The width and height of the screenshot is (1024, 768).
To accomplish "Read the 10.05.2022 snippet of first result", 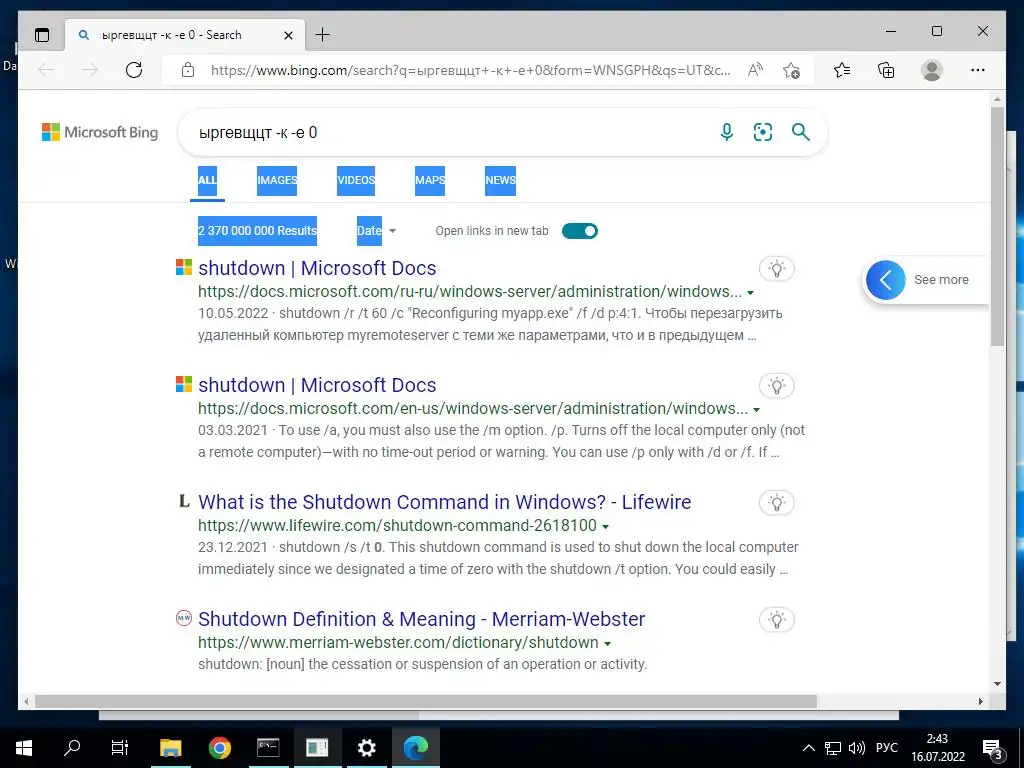I will [490, 324].
